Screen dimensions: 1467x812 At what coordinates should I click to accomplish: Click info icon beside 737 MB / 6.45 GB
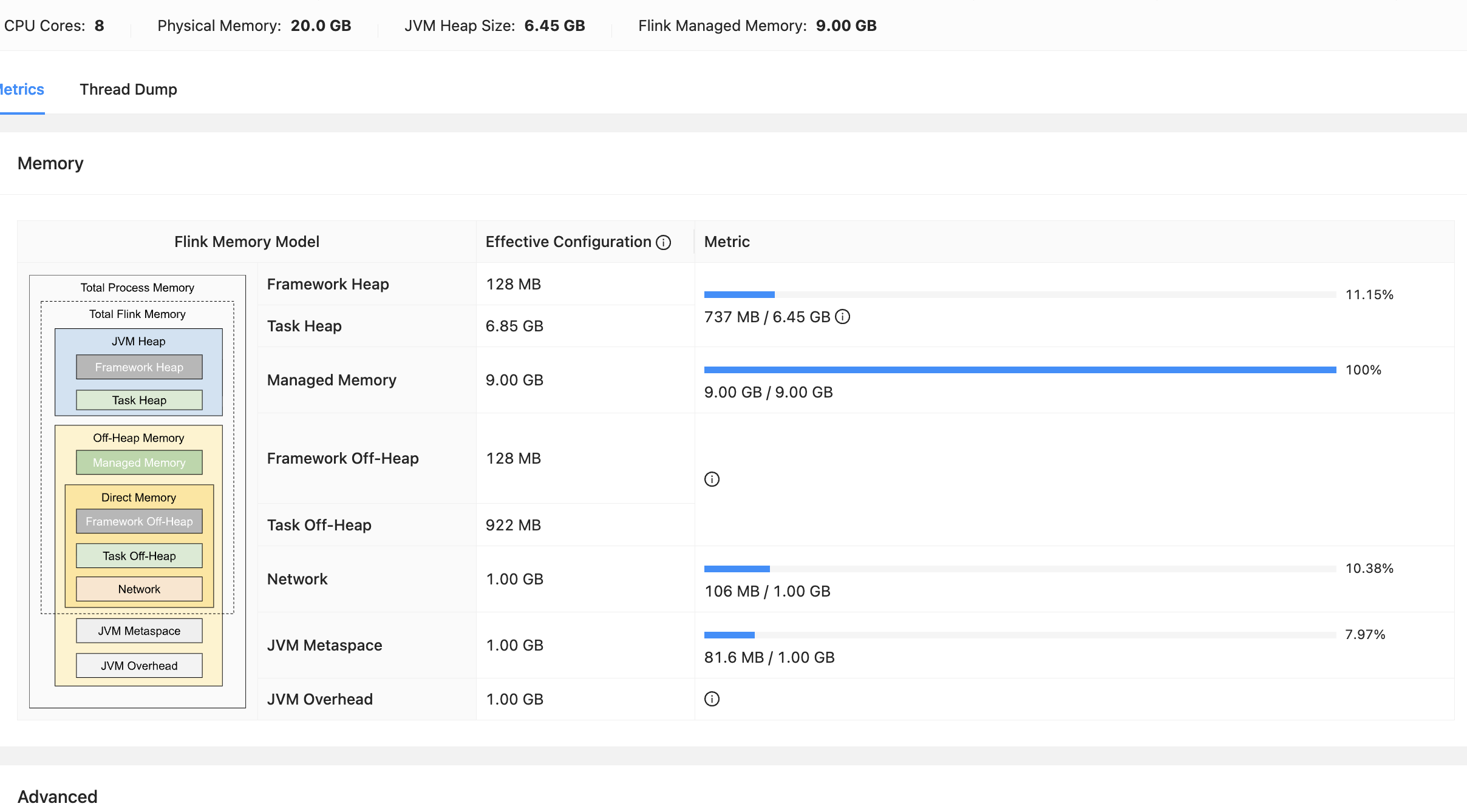[x=843, y=317]
